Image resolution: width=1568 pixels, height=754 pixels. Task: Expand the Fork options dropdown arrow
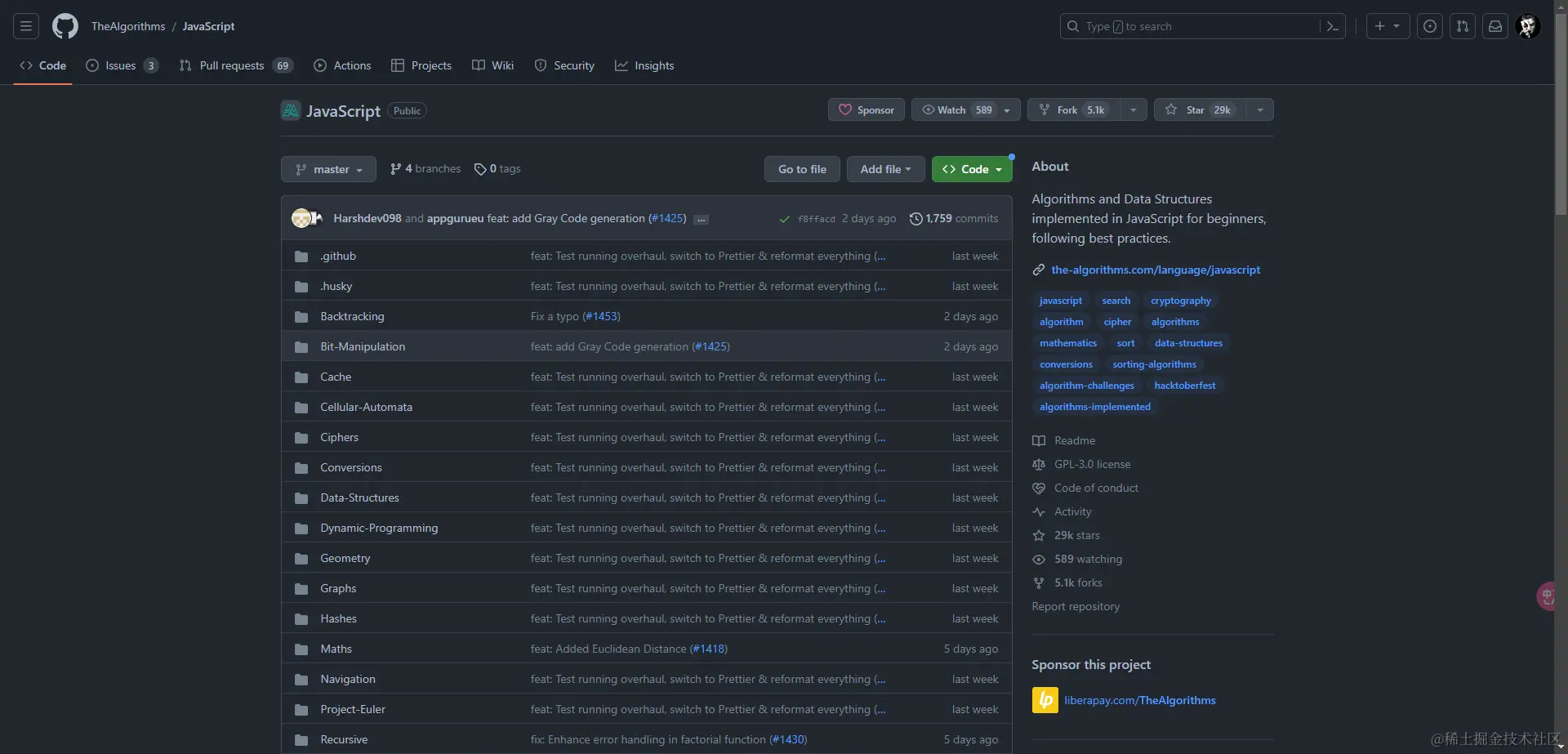pyautogui.click(x=1134, y=109)
